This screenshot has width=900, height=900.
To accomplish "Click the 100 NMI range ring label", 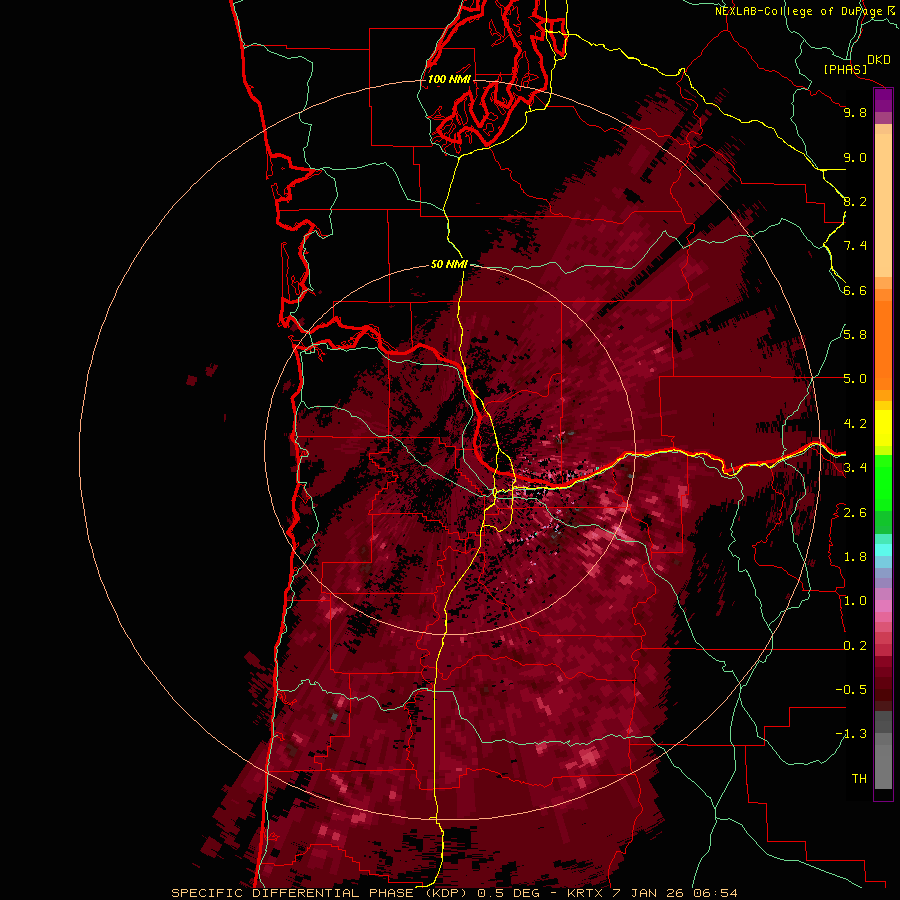I will coord(449,79).
